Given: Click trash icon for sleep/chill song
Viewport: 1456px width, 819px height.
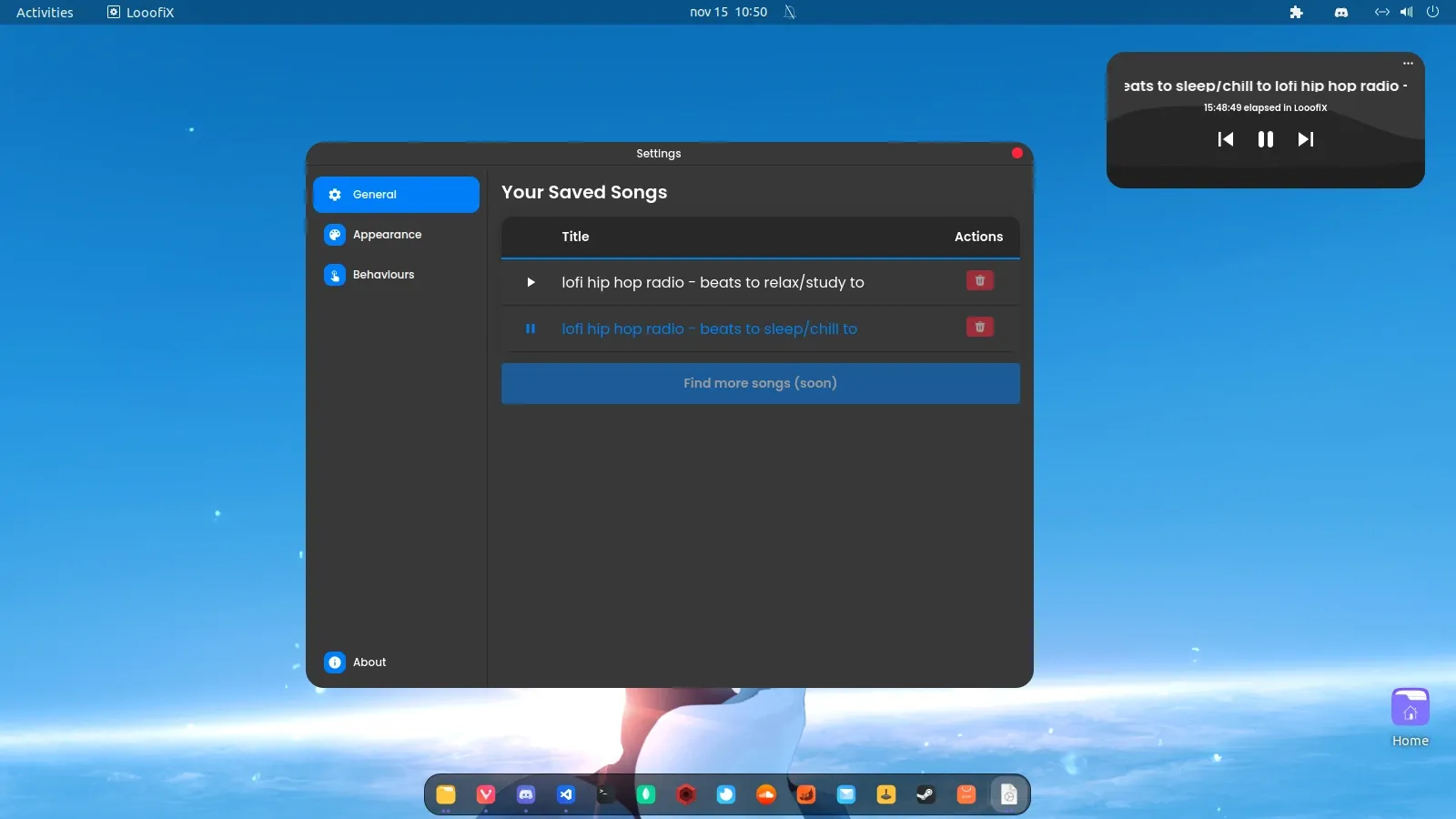Looking at the screenshot, I should tap(979, 328).
